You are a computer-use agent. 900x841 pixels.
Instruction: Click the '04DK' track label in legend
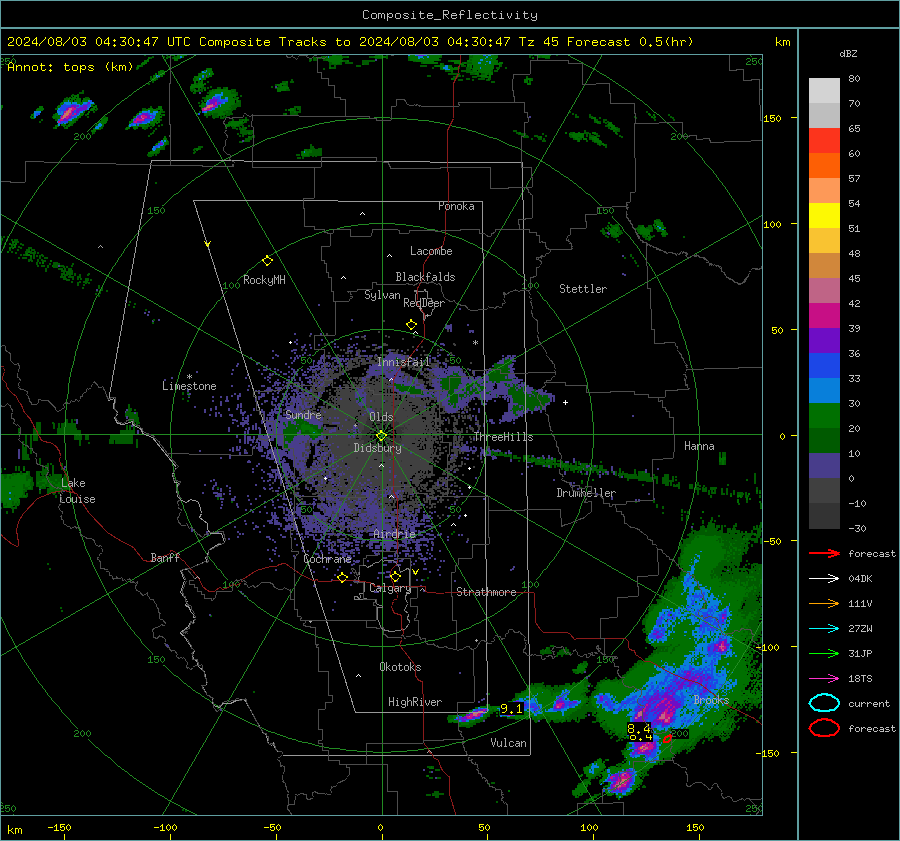tap(860, 579)
